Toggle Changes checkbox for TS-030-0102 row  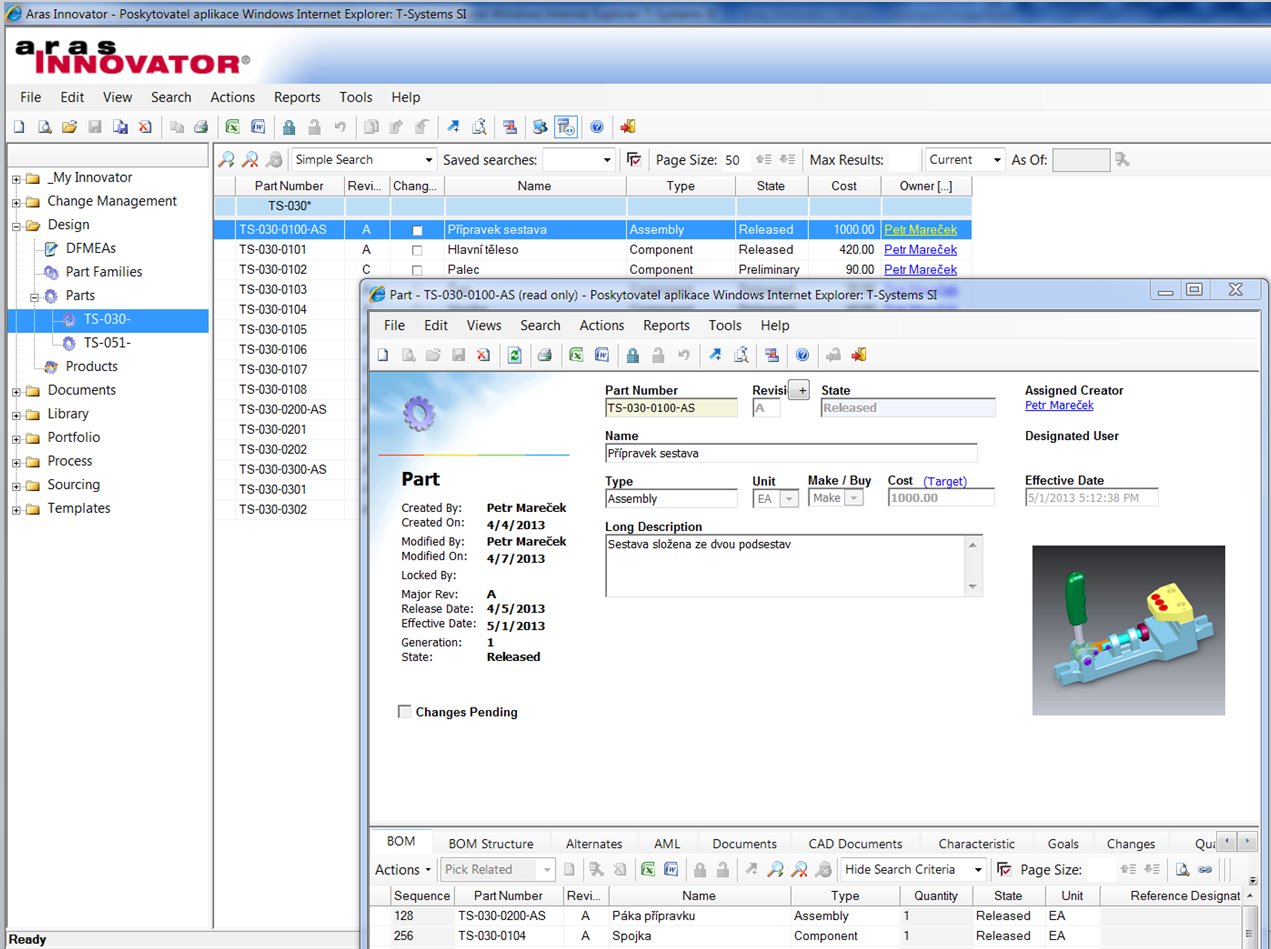tap(417, 270)
